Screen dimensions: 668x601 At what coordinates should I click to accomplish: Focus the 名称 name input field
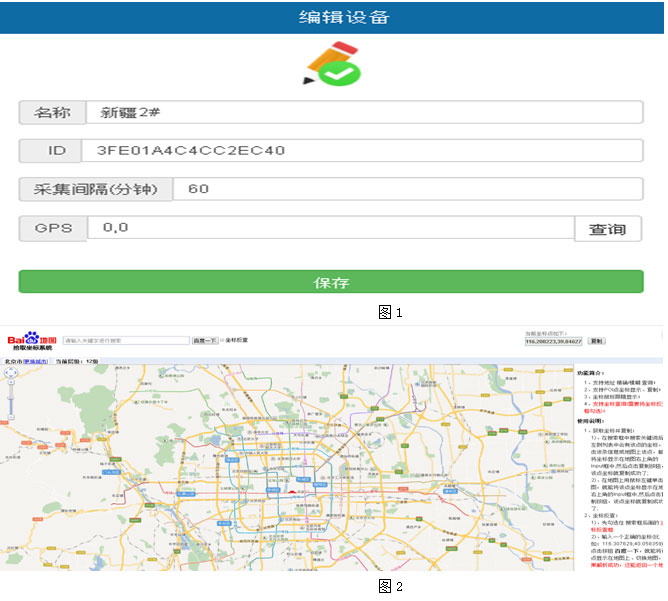tap(364, 112)
